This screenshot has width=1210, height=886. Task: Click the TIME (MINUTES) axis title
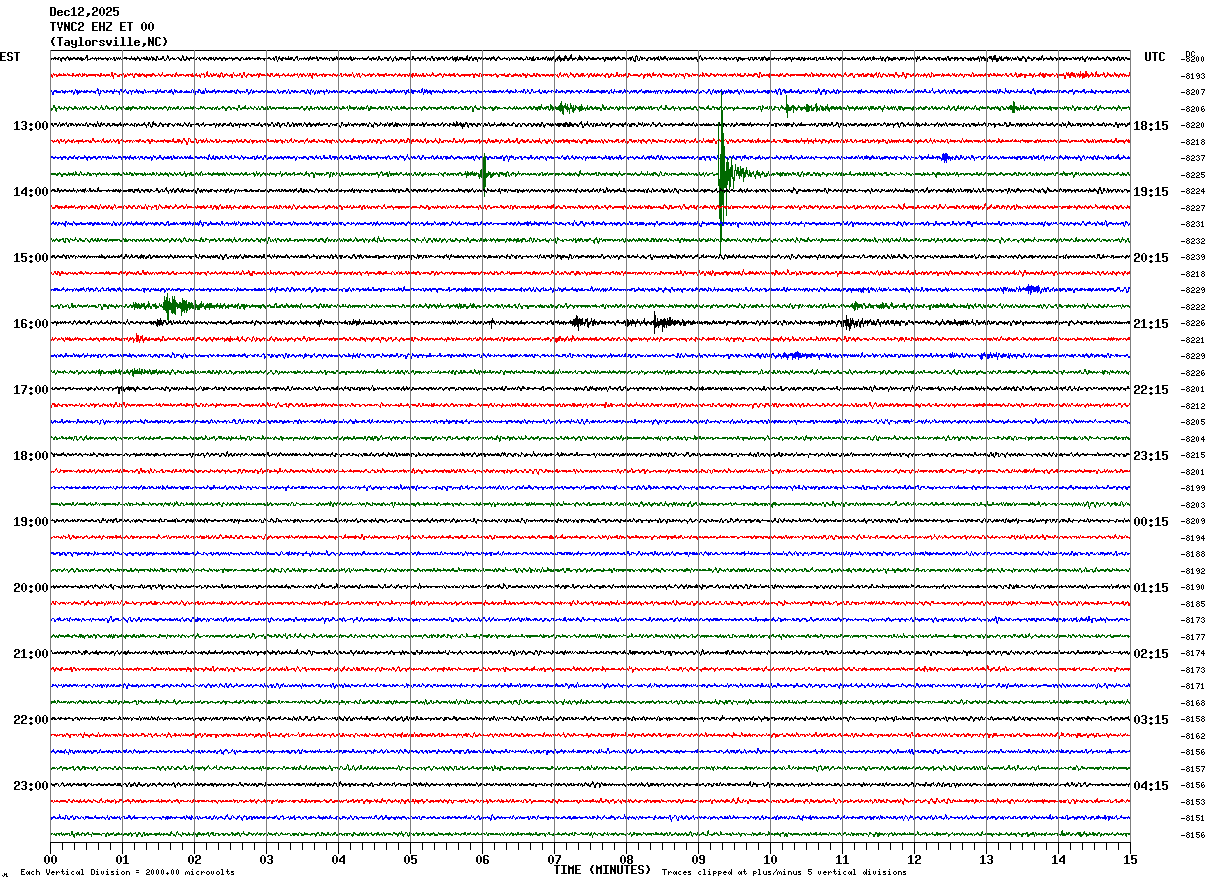point(602,870)
